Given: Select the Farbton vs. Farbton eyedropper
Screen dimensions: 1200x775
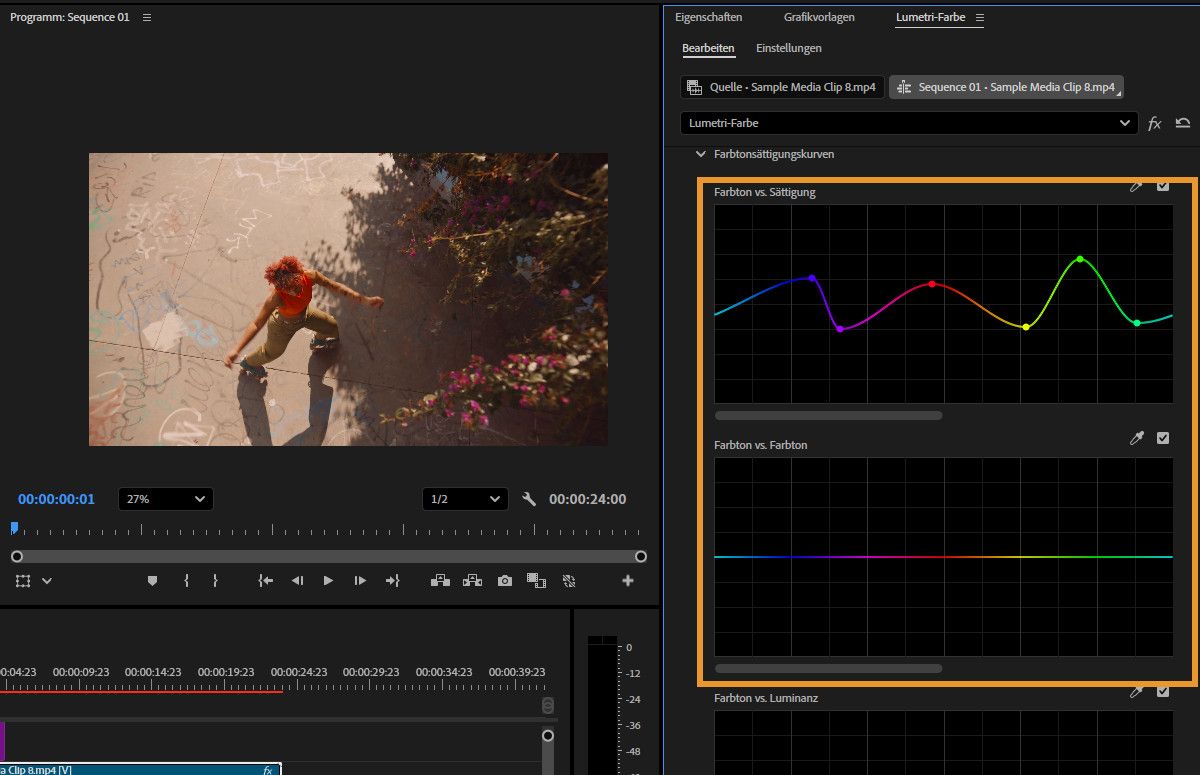Looking at the screenshot, I should pos(1136,438).
